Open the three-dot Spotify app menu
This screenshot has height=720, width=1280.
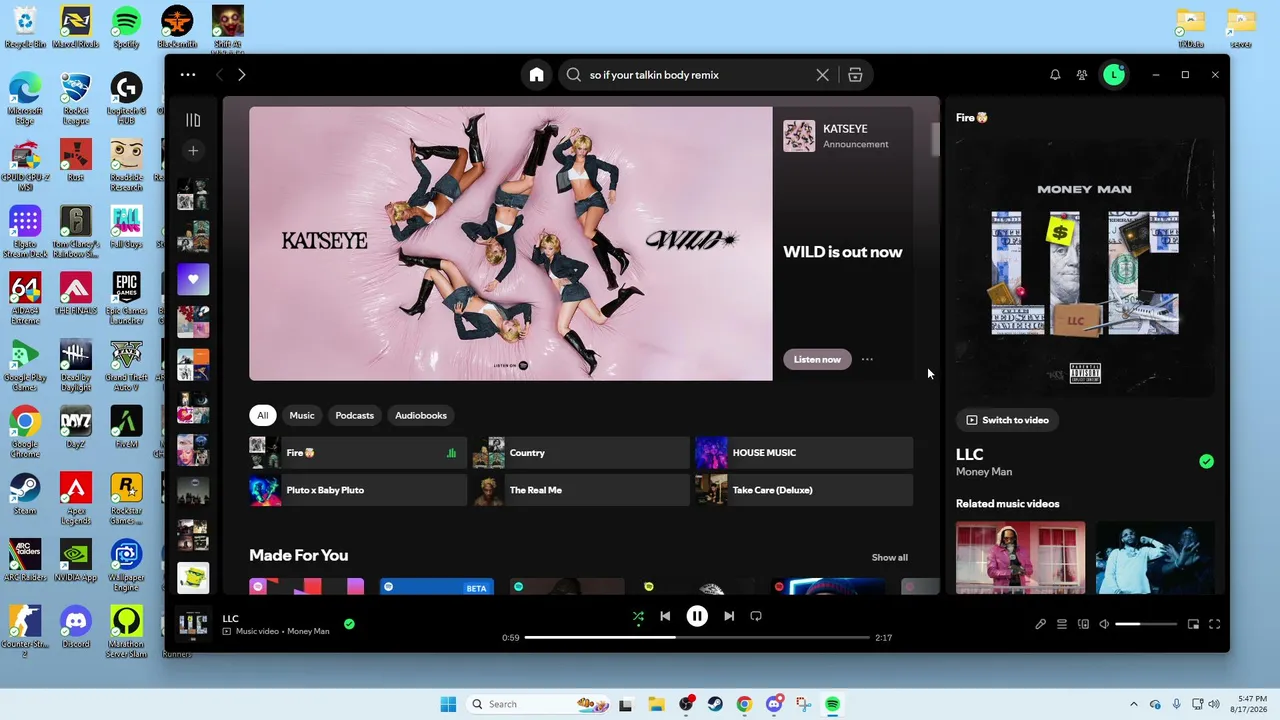click(188, 75)
